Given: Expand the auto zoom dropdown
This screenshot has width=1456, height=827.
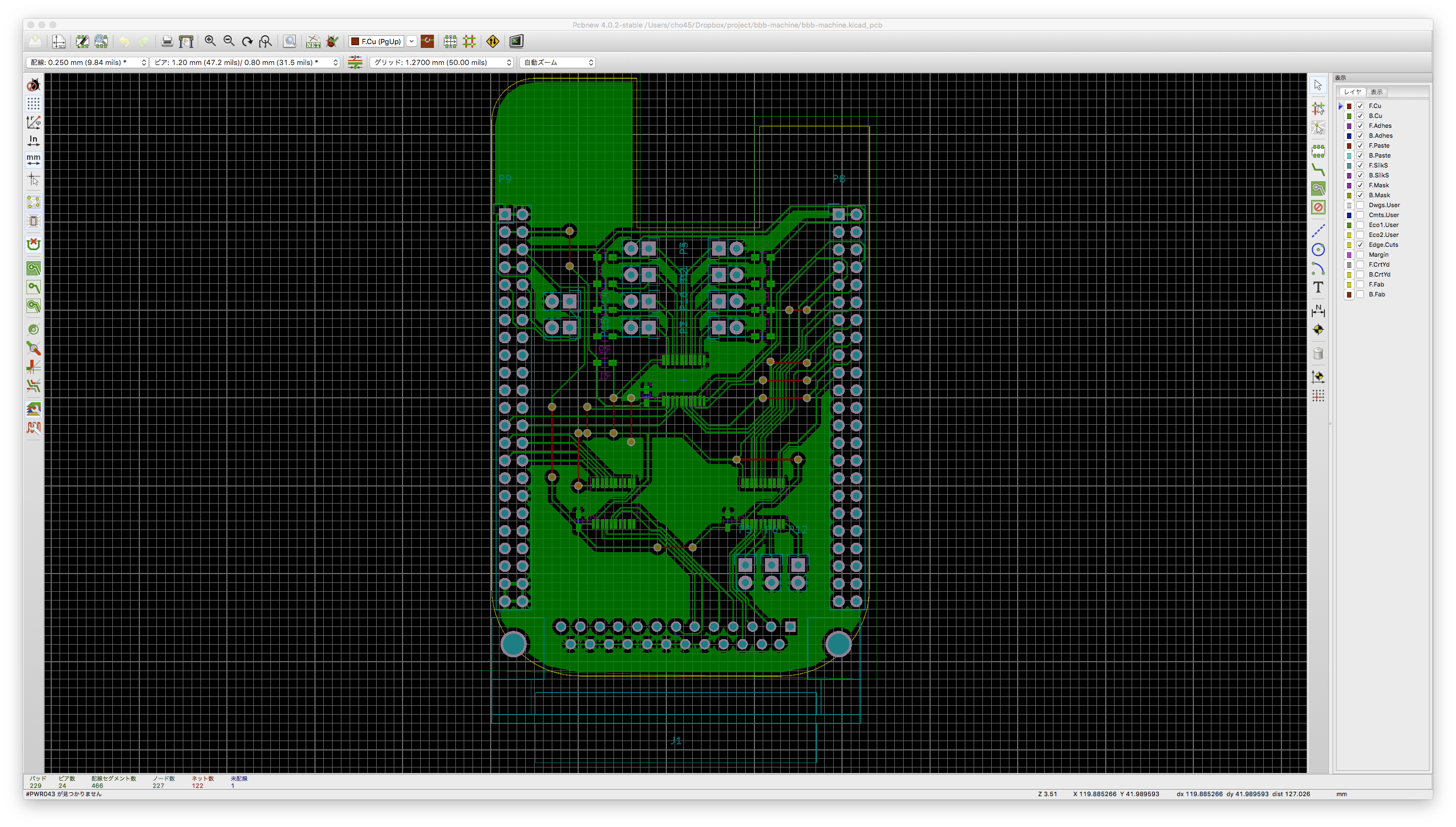Looking at the screenshot, I should click(557, 62).
